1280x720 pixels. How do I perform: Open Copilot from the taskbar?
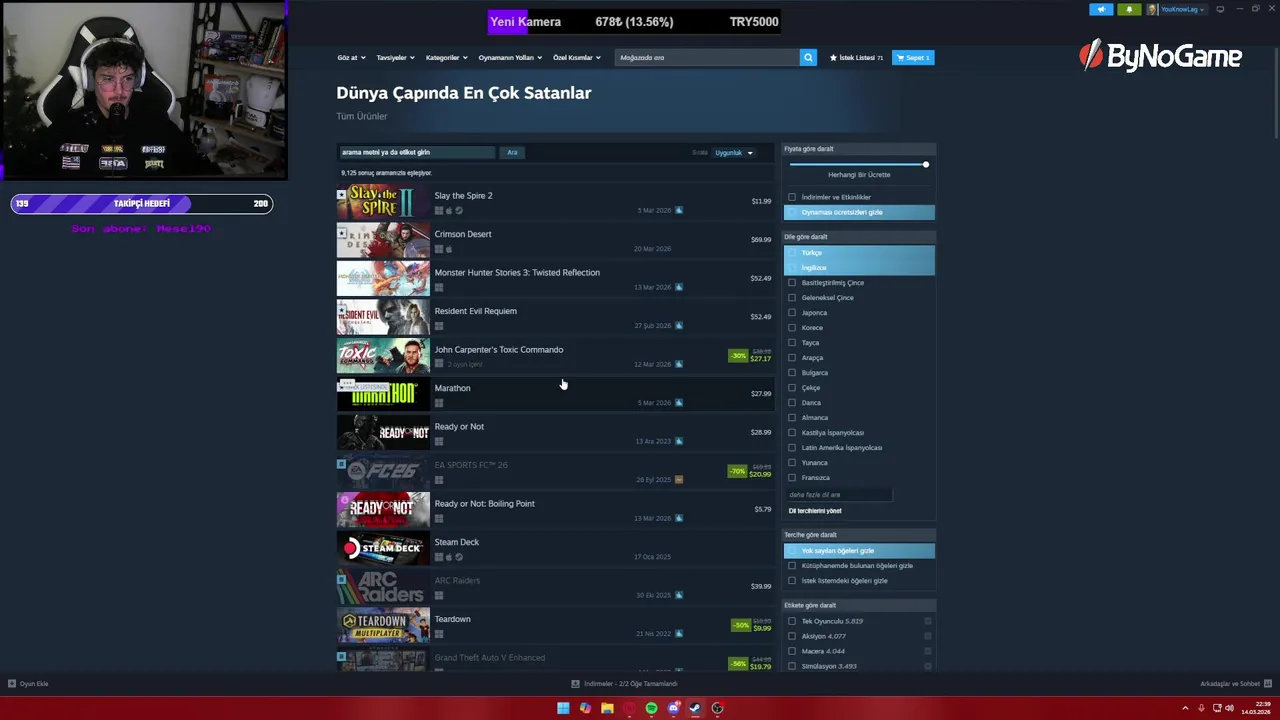[585, 708]
